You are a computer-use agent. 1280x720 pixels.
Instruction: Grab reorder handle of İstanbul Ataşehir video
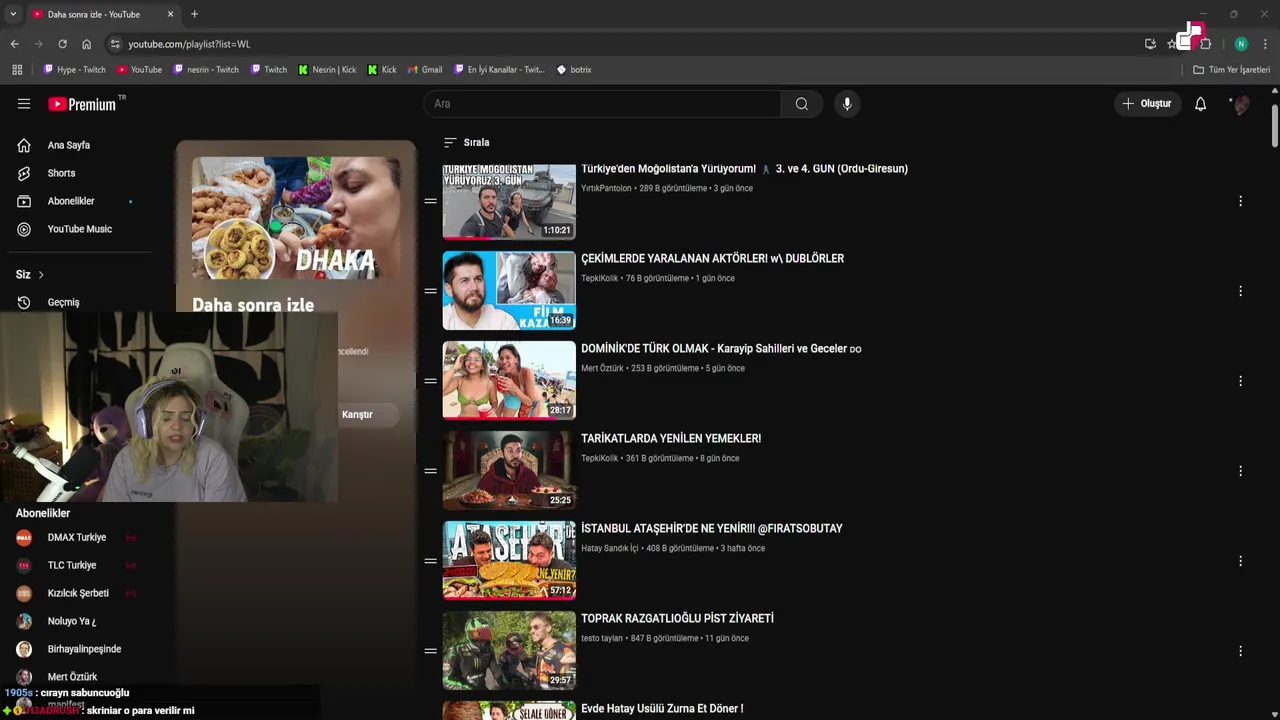point(430,561)
